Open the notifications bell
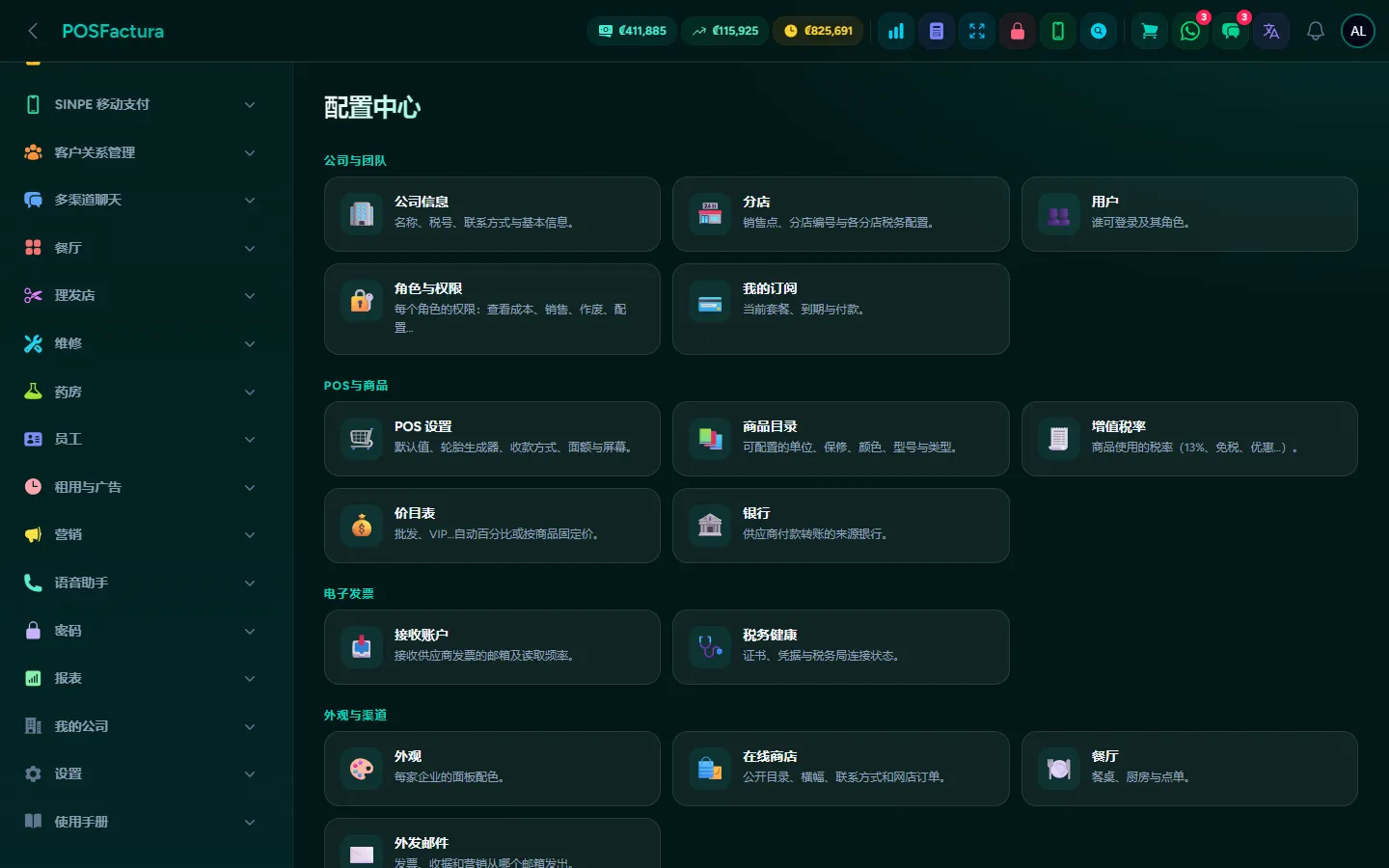This screenshot has height=868, width=1389. click(1316, 31)
